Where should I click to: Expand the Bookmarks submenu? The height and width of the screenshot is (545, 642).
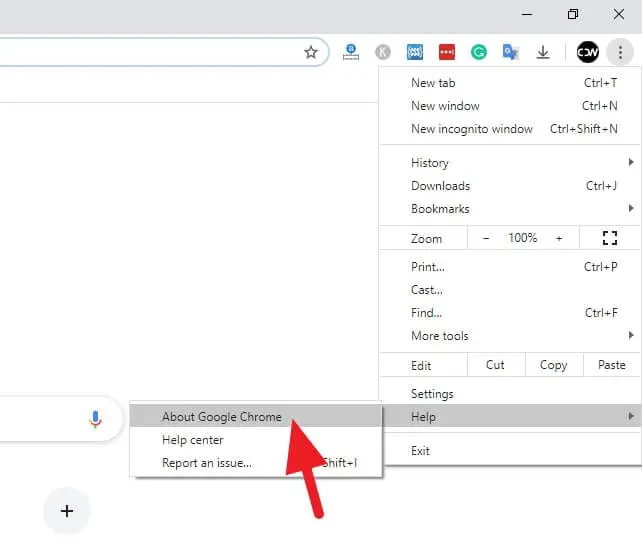coord(510,209)
